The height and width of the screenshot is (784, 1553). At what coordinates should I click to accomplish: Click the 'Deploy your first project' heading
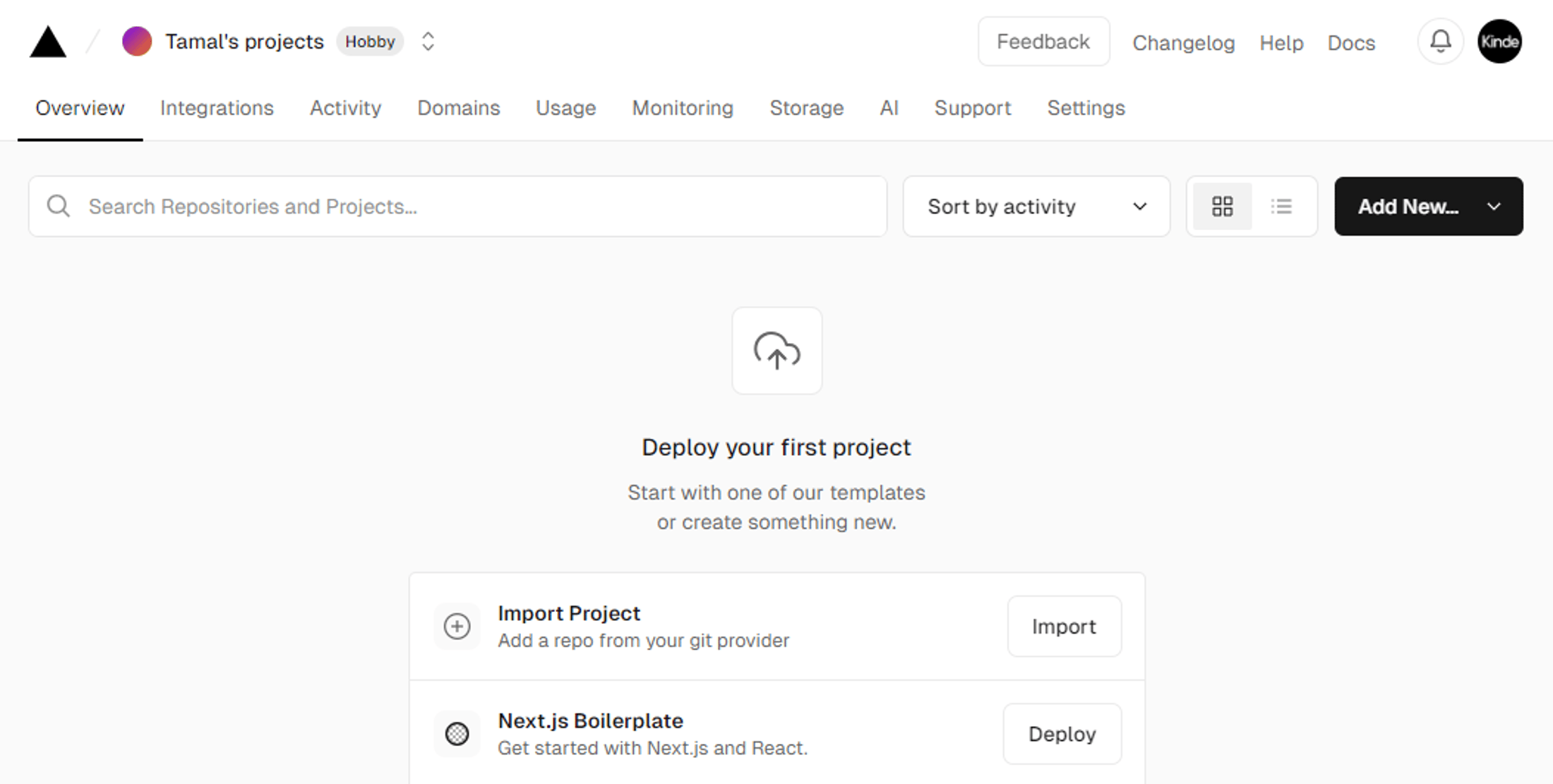776,447
